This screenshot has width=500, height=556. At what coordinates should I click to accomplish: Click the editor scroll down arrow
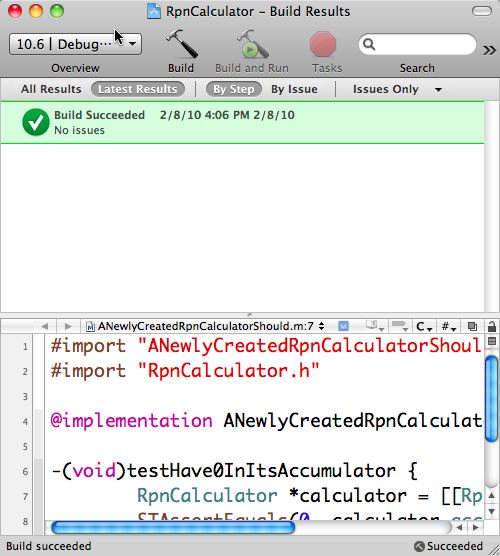coord(492,511)
